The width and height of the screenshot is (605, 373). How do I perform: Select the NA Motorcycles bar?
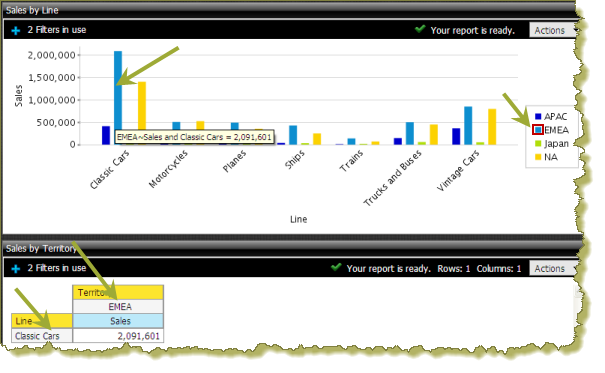tap(200, 126)
